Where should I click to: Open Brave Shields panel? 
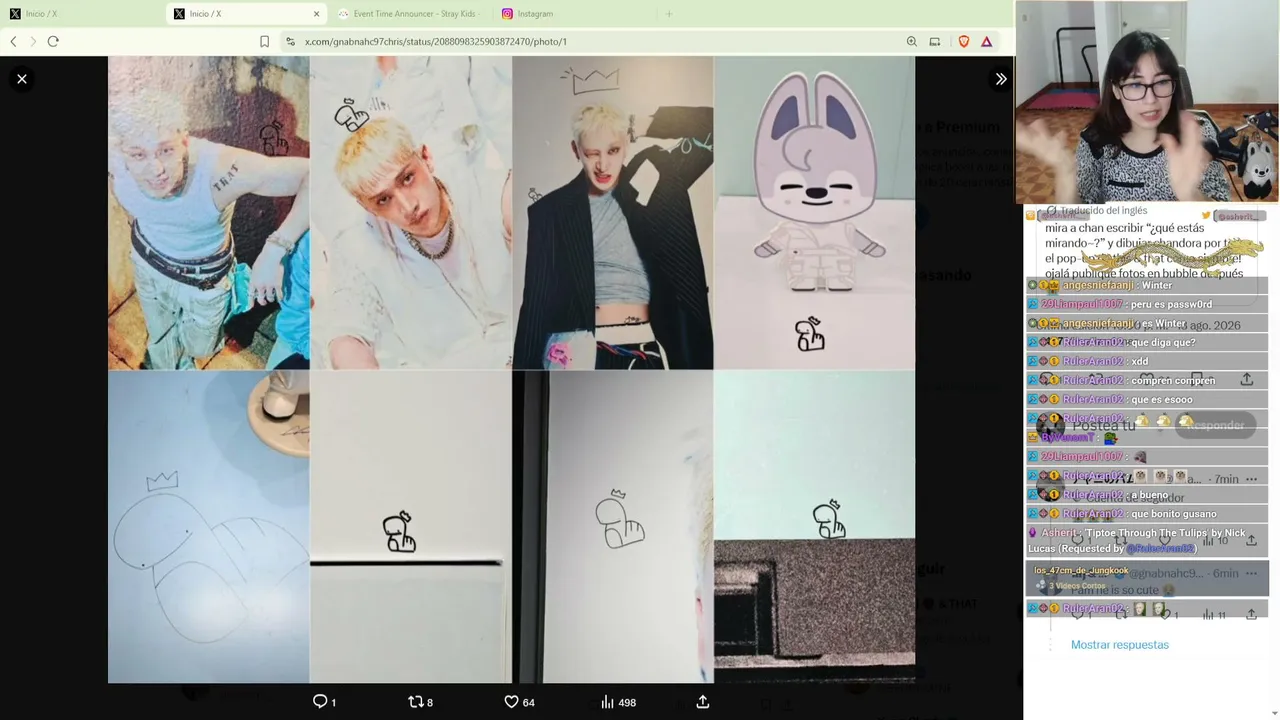pos(964,41)
